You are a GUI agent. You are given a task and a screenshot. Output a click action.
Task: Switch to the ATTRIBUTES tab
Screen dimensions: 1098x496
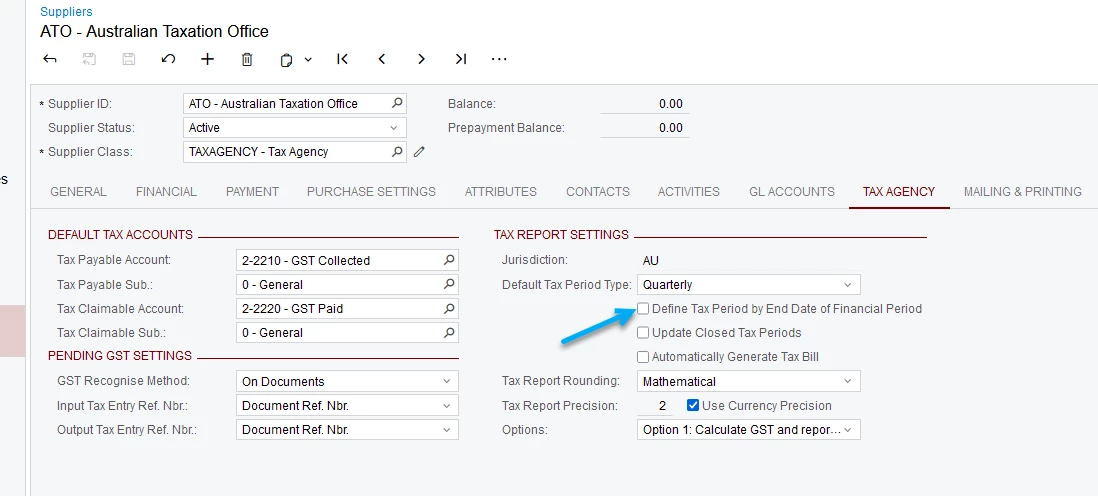(501, 192)
